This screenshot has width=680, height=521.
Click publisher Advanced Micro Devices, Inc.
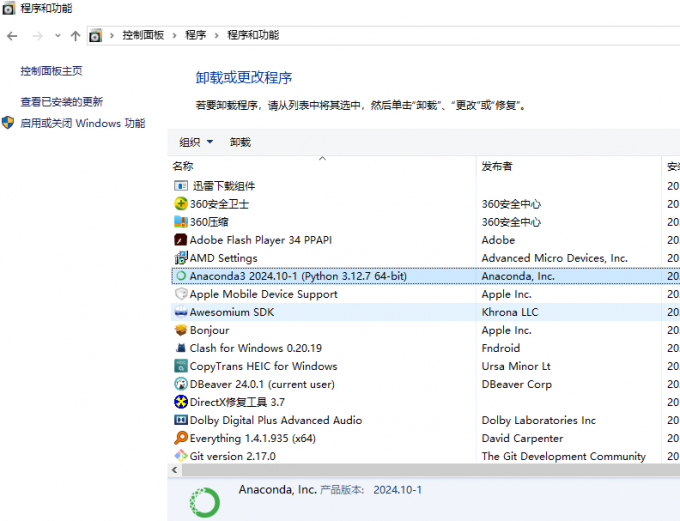tap(554, 258)
